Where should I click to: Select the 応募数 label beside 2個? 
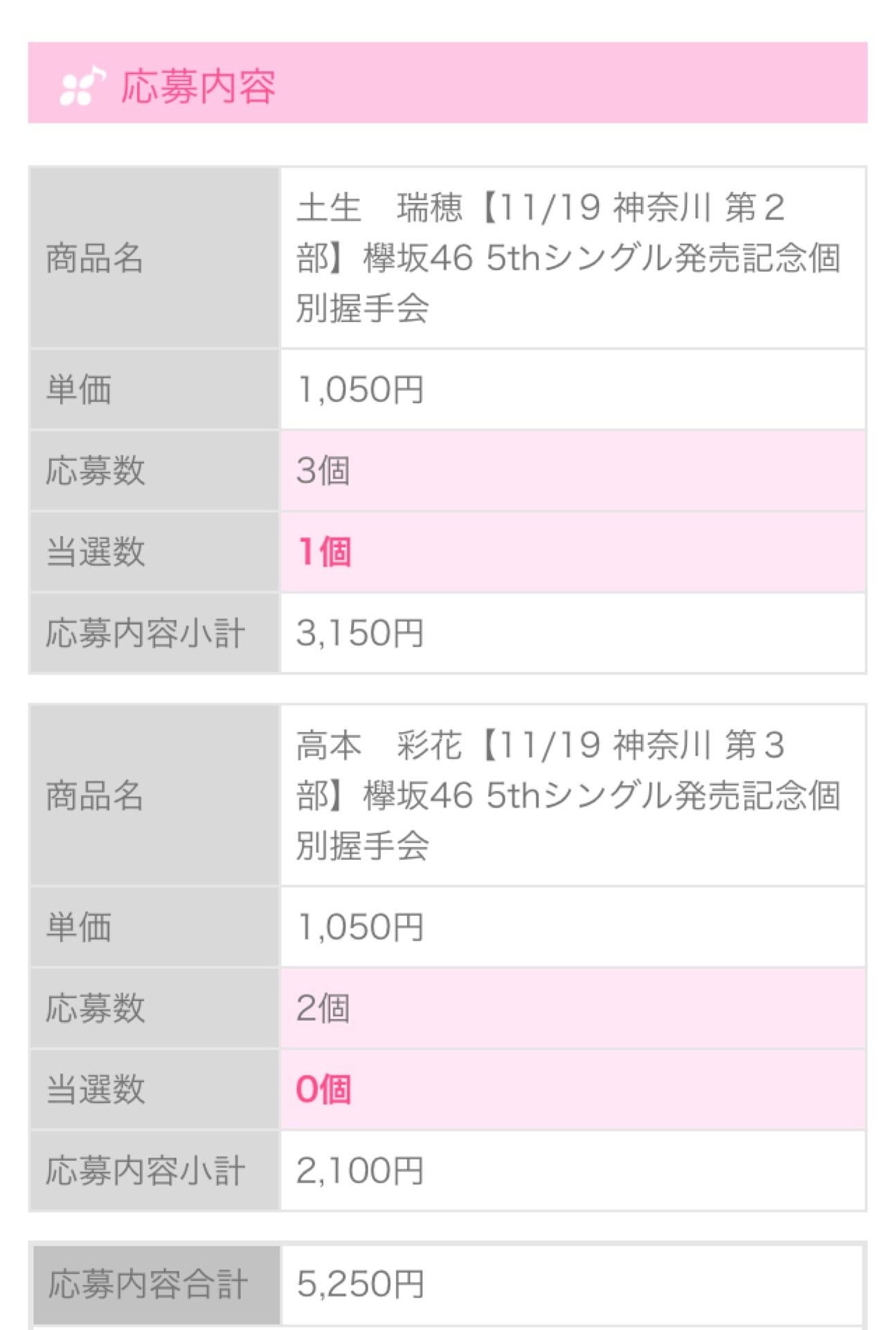[x=96, y=1008]
